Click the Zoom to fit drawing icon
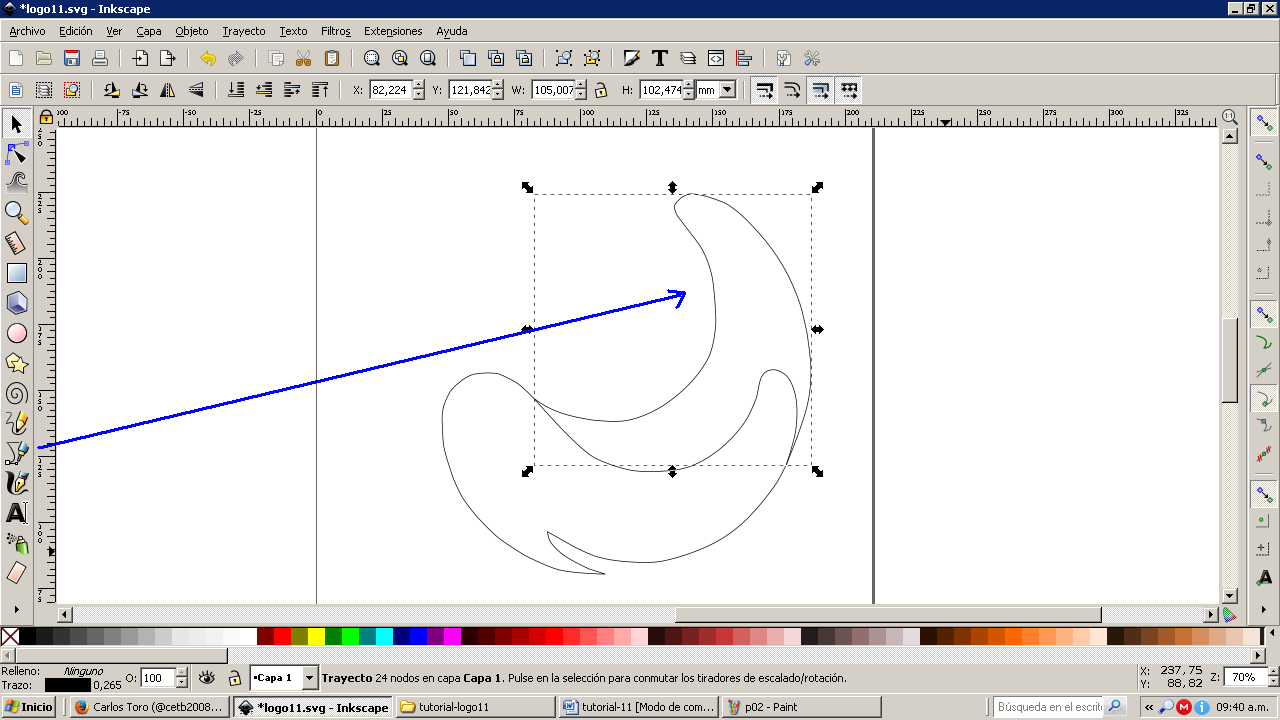 pyautogui.click(x=400, y=58)
